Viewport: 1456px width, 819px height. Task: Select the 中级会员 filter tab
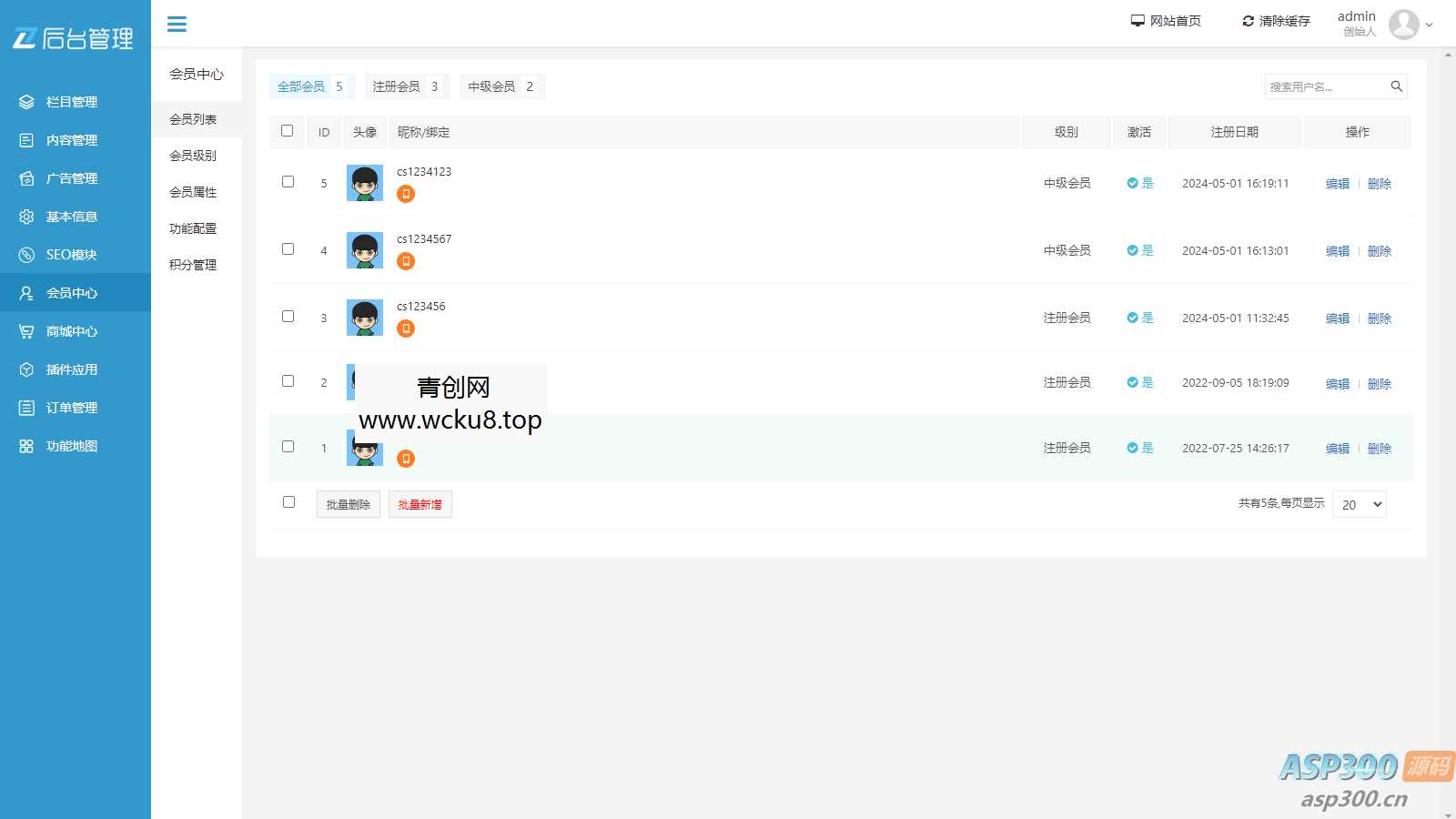[x=496, y=86]
